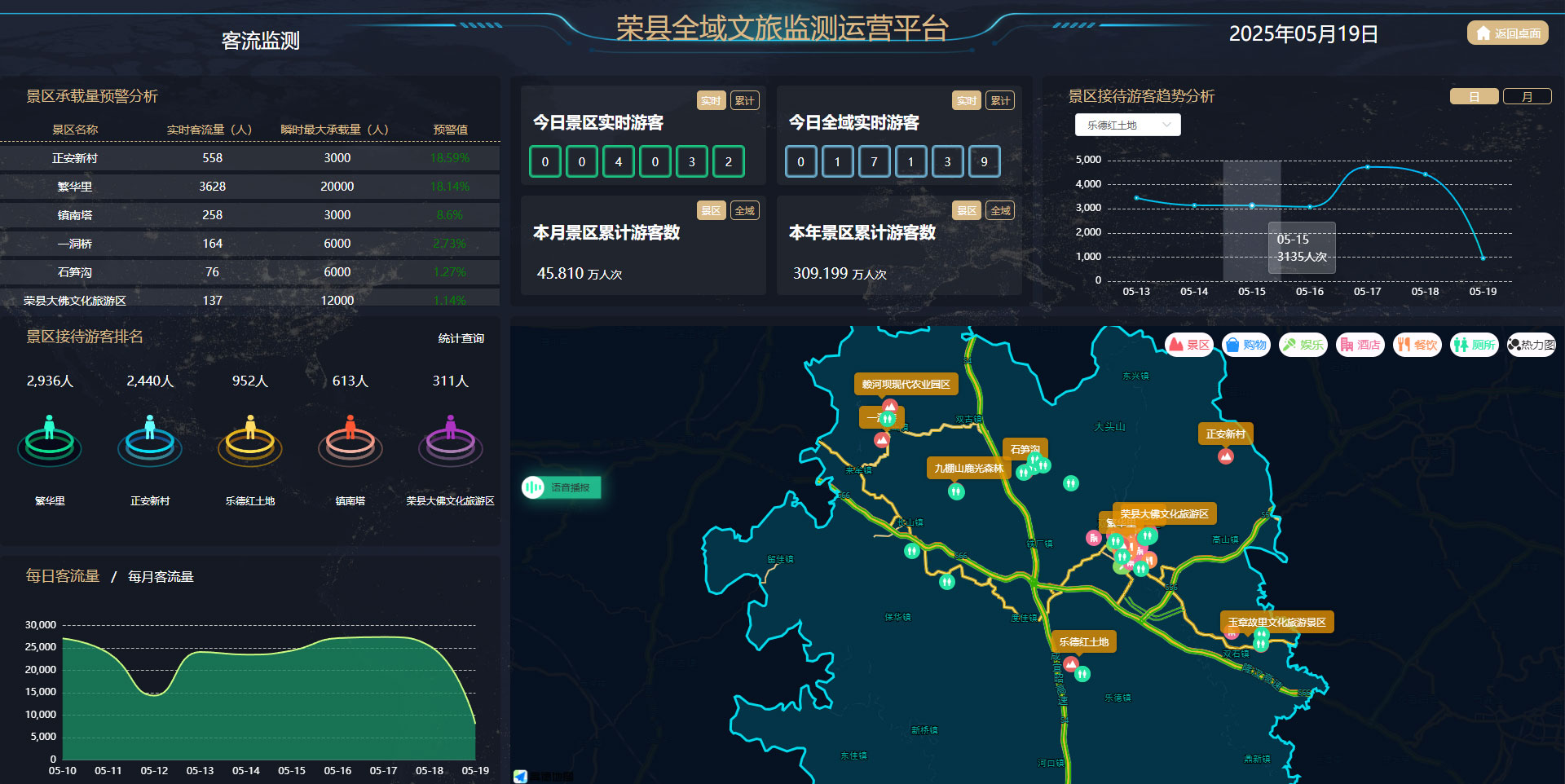
Task: Expand the 玉章故里文化旅游景区 map label
Action: click(1276, 622)
